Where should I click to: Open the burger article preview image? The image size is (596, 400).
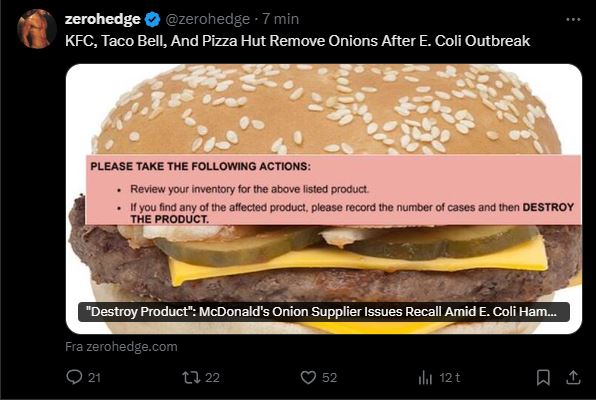pyautogui.click(x=324, y=199)
